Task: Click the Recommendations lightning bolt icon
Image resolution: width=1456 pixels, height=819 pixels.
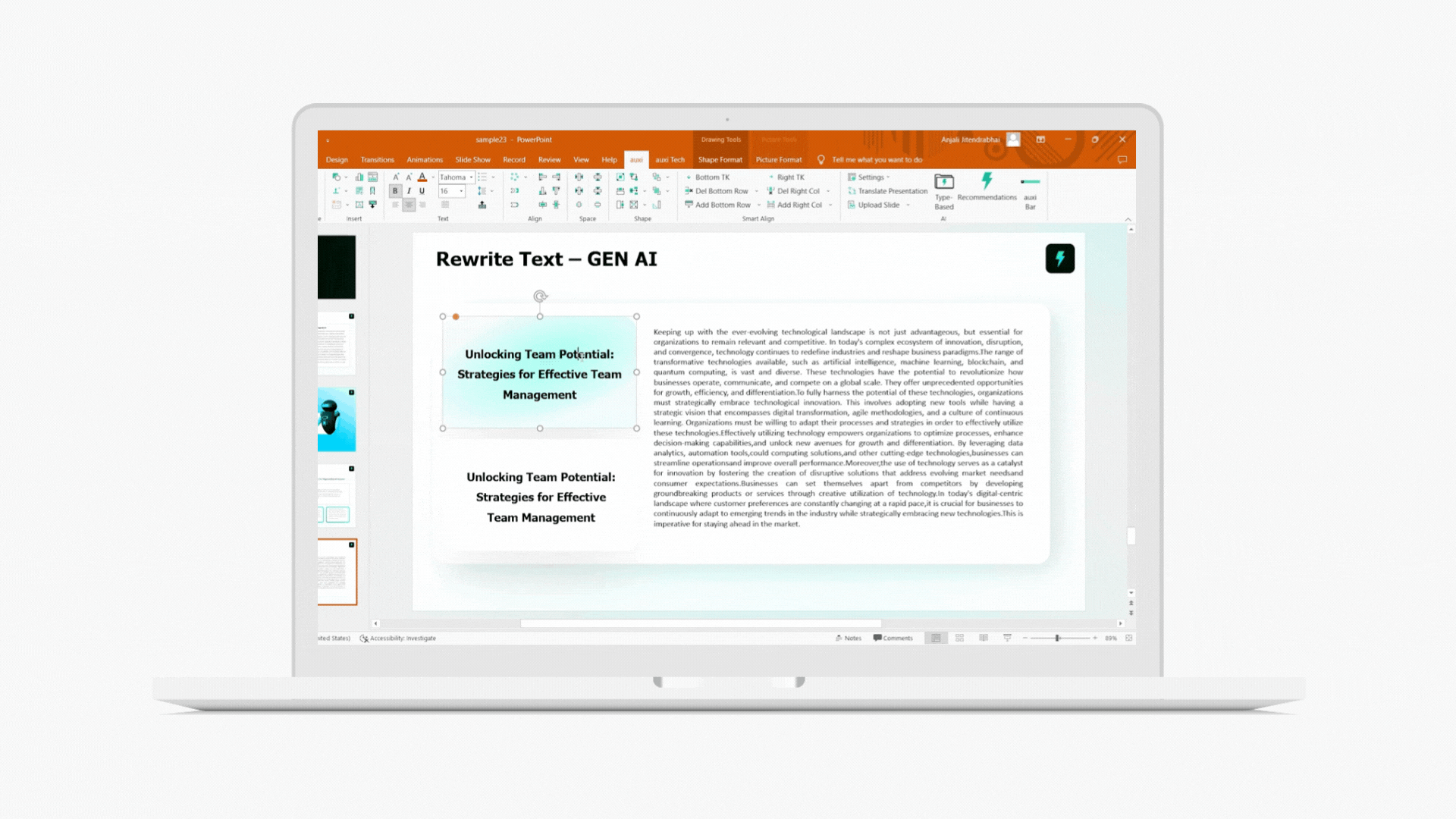Action: click(987, 181)
